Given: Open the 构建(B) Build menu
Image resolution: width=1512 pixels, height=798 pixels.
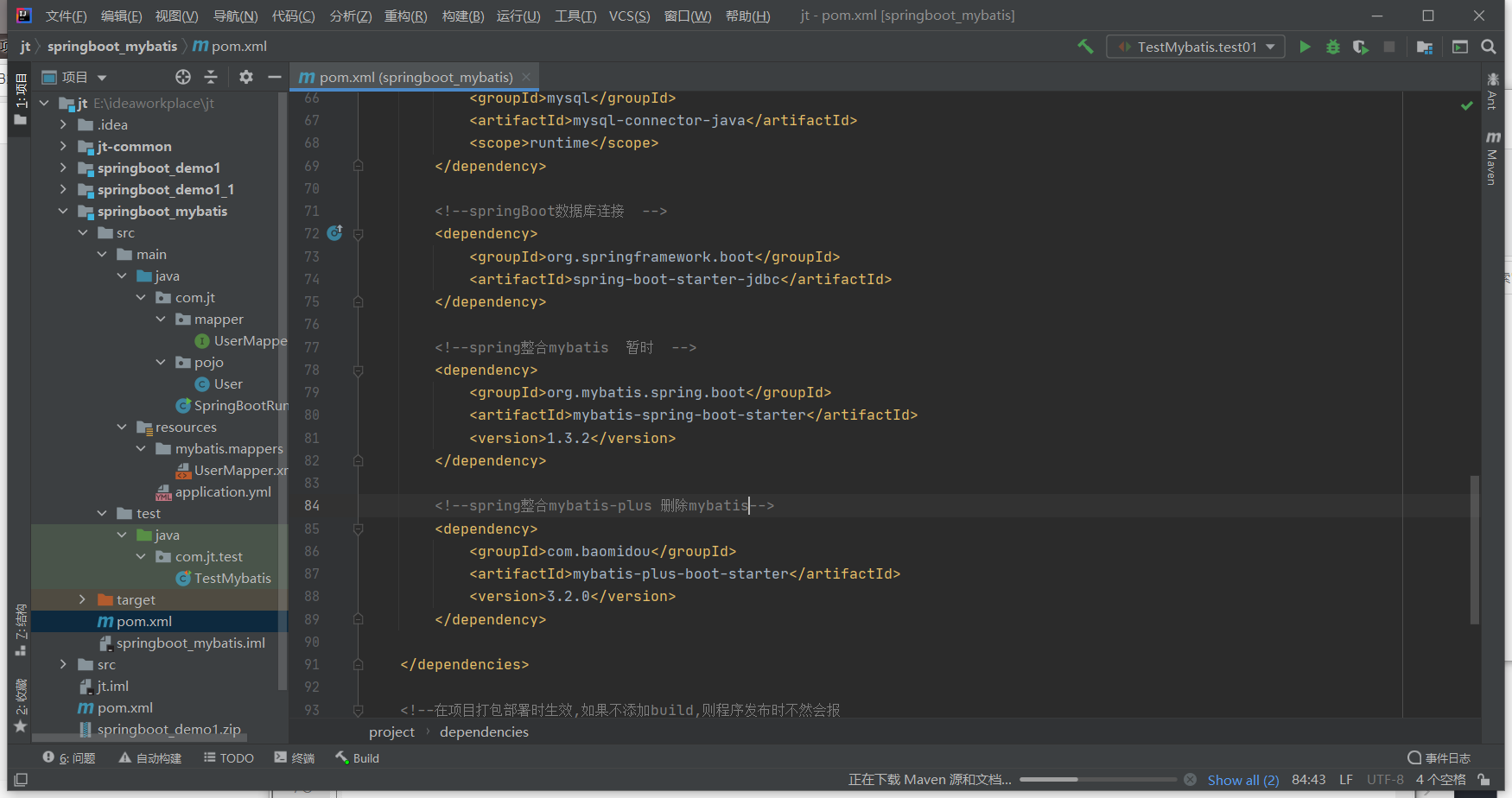Looking at the screenshot, I should 462,16.
